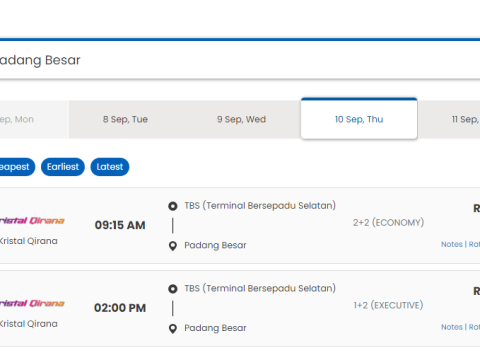This screenshot has width=480, height=360.
Task: Click Kristal Qirana operator name, 02:00 PM trip
Action: click(x=29, y=323)
